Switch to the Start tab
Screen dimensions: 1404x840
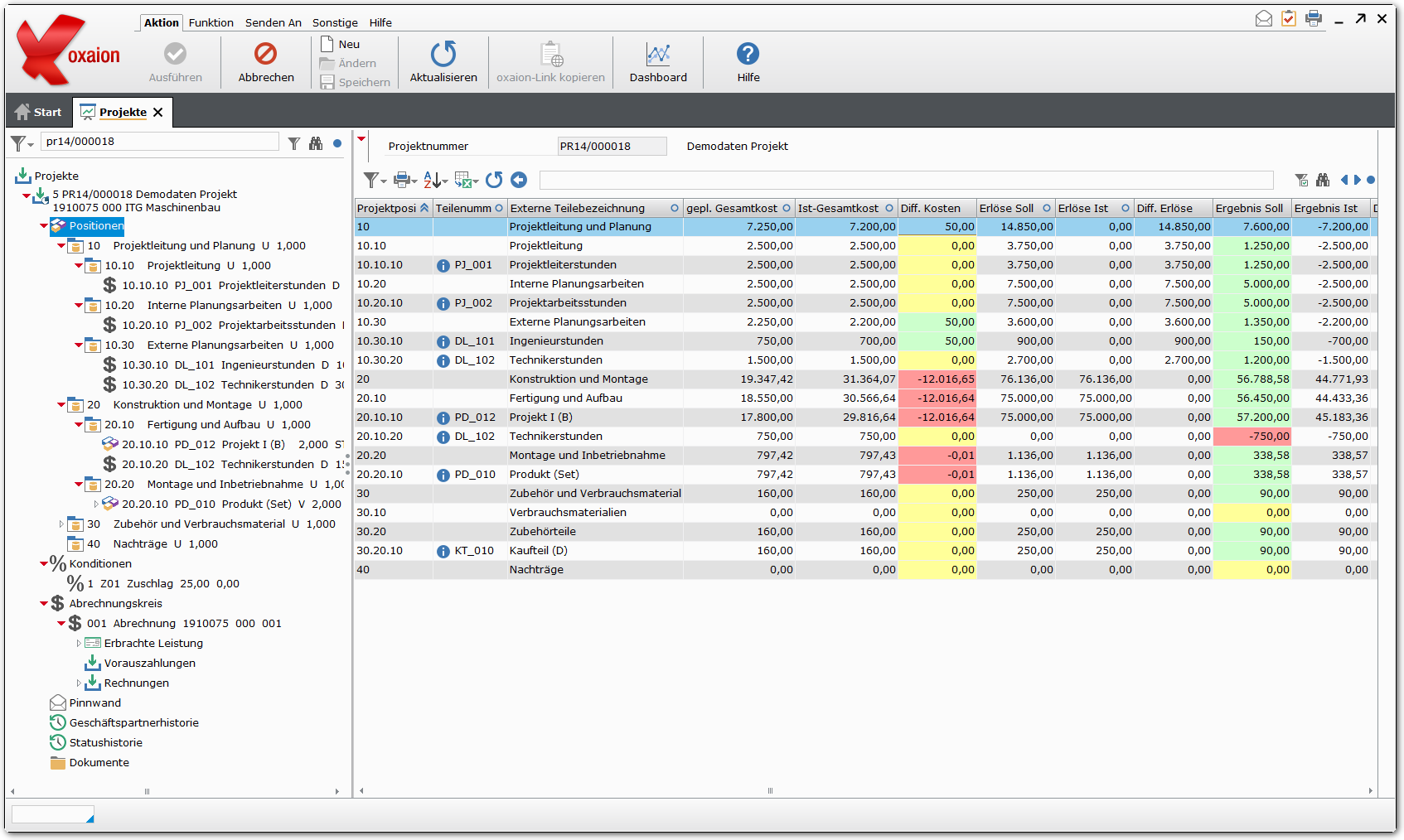tap(38, 112)
